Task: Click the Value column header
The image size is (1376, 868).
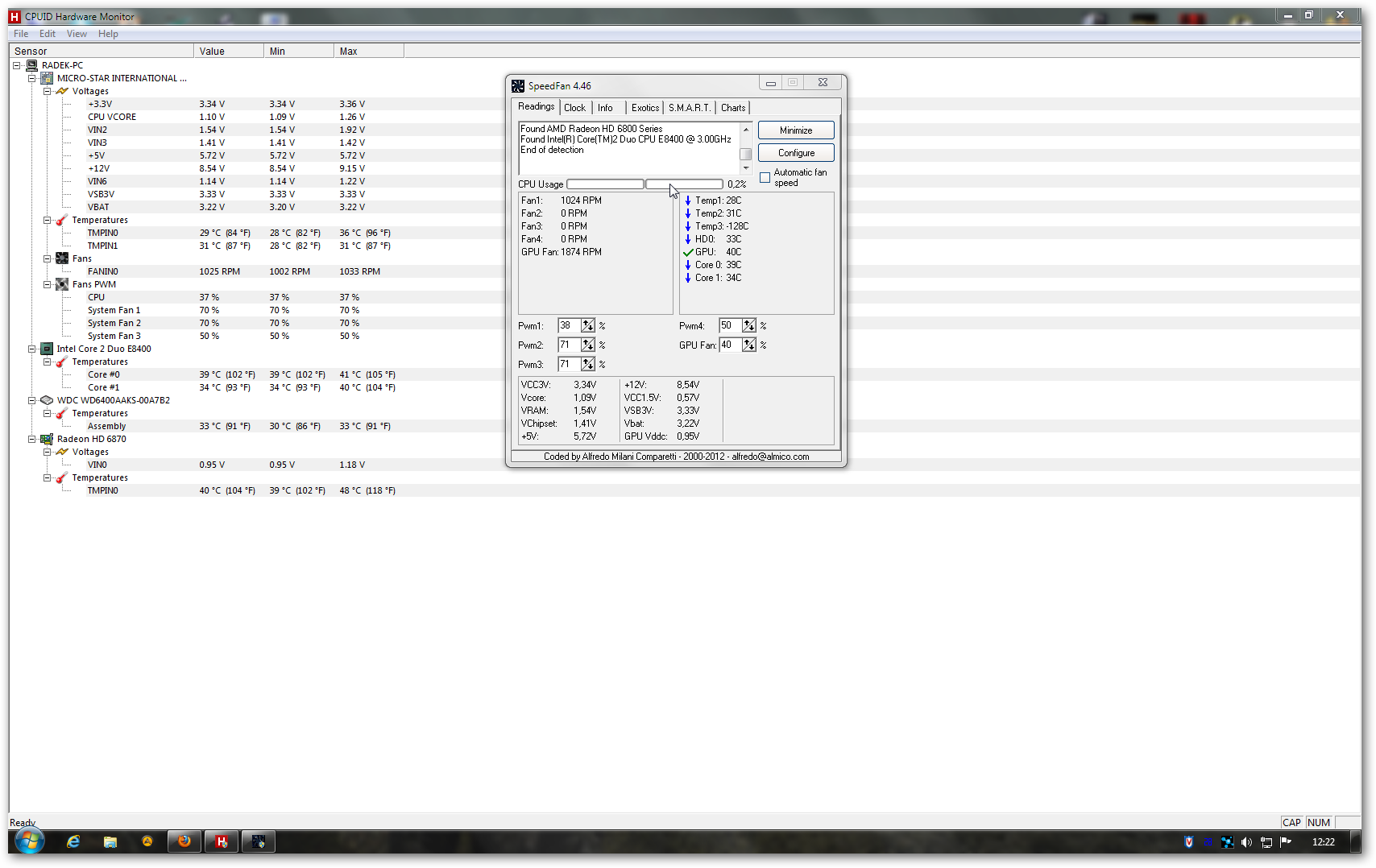Action: 229,51
